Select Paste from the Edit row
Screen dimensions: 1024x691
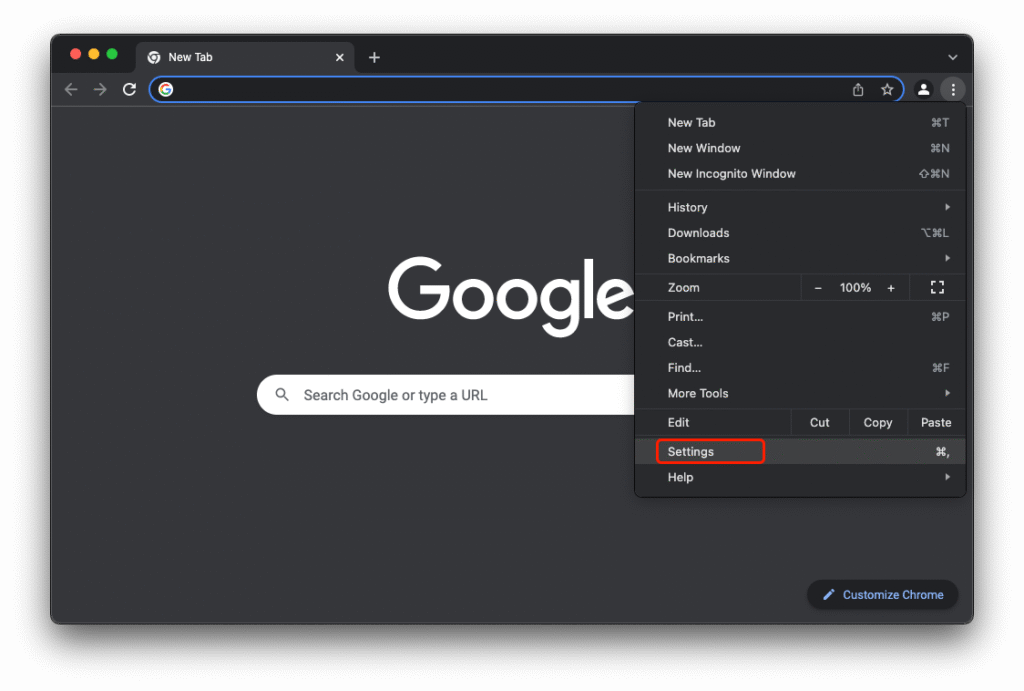(x=935, y=422)
